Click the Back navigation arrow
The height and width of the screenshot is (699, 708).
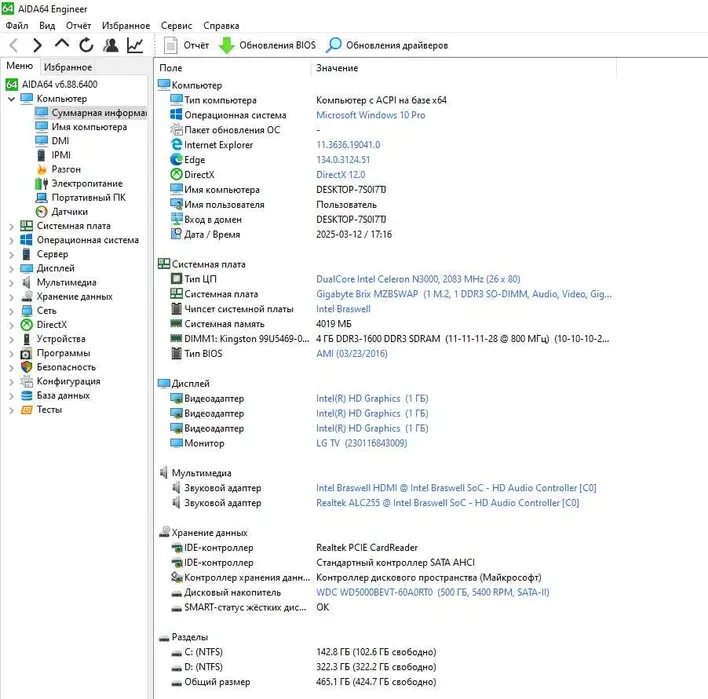(x=14, y=45)
